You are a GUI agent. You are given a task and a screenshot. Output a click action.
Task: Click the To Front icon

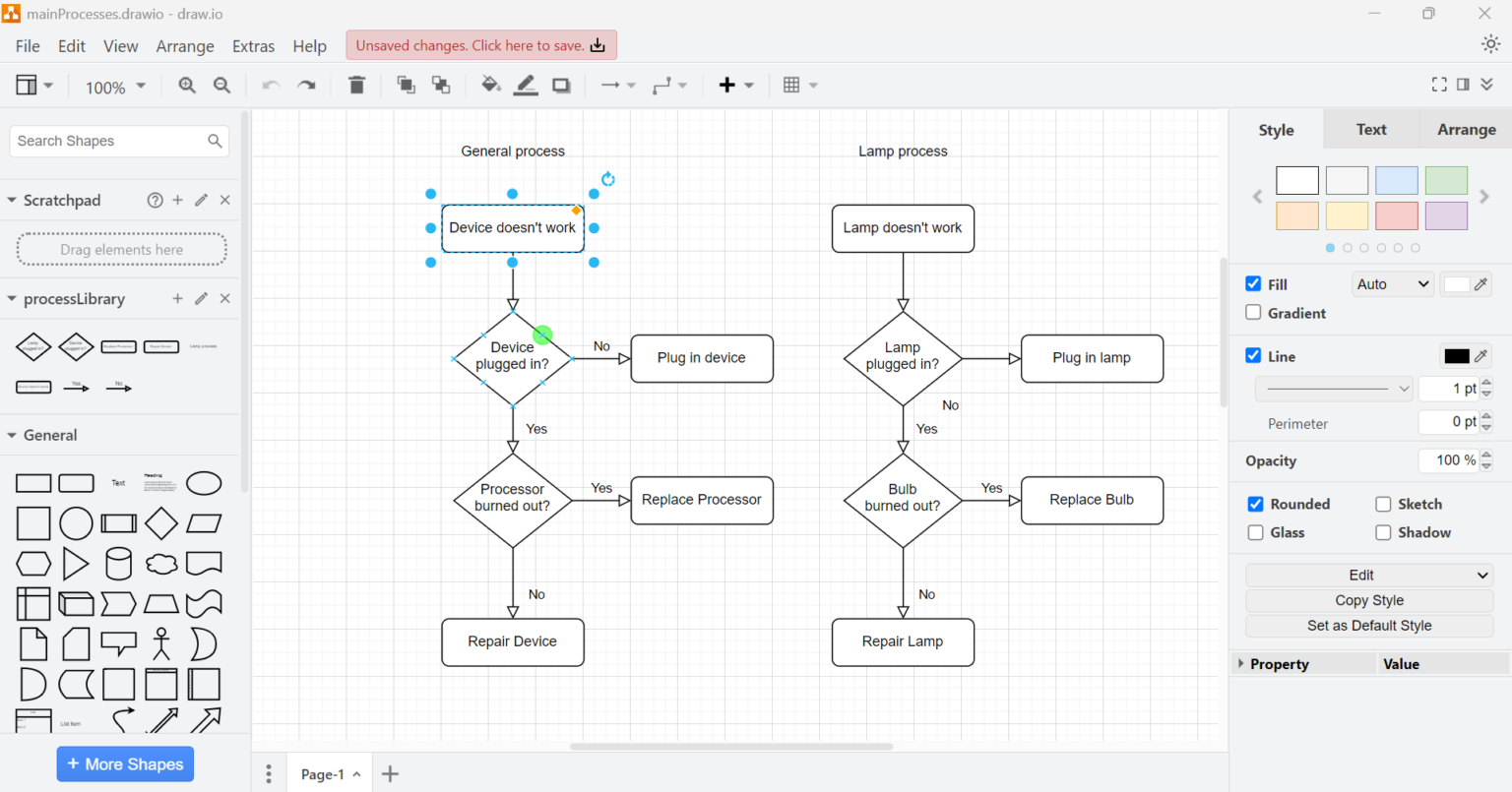[406, 85]
